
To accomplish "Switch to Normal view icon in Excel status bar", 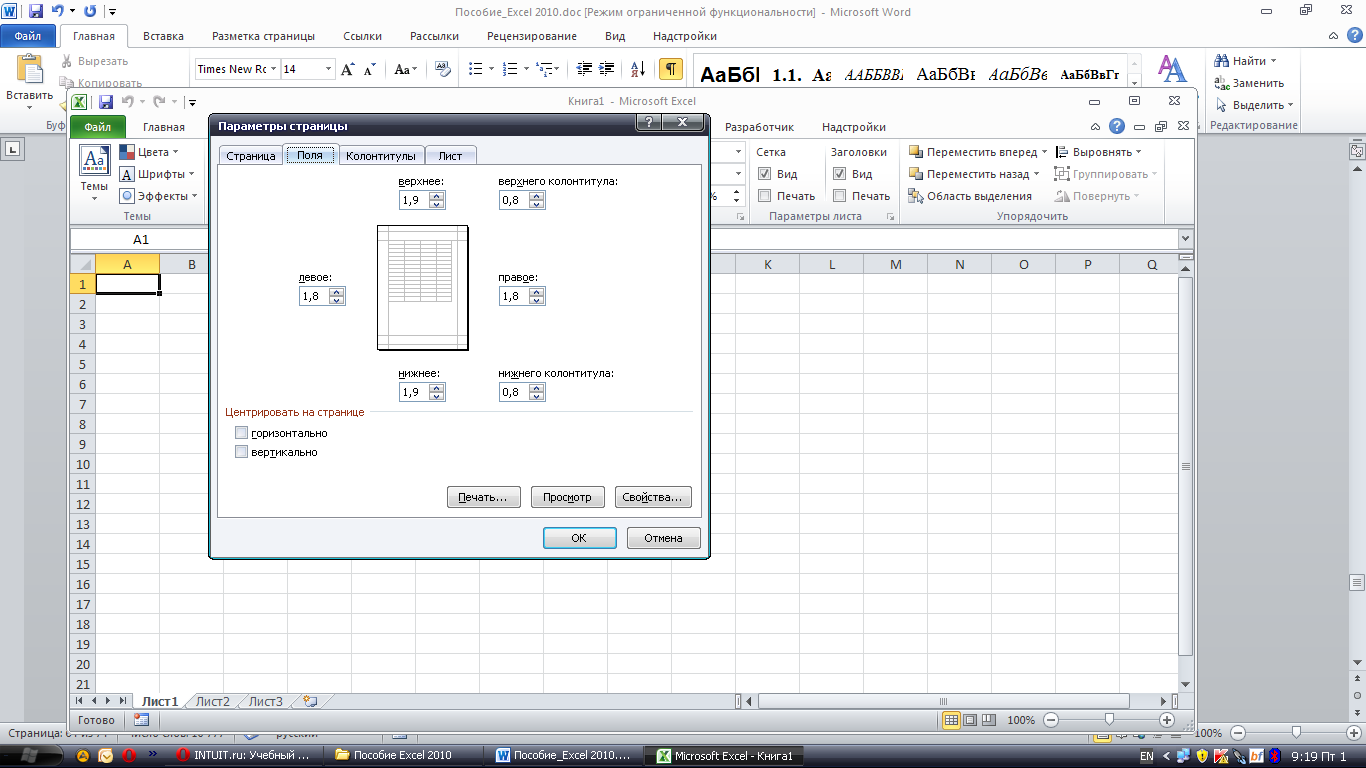I will (x=951, y=720).
